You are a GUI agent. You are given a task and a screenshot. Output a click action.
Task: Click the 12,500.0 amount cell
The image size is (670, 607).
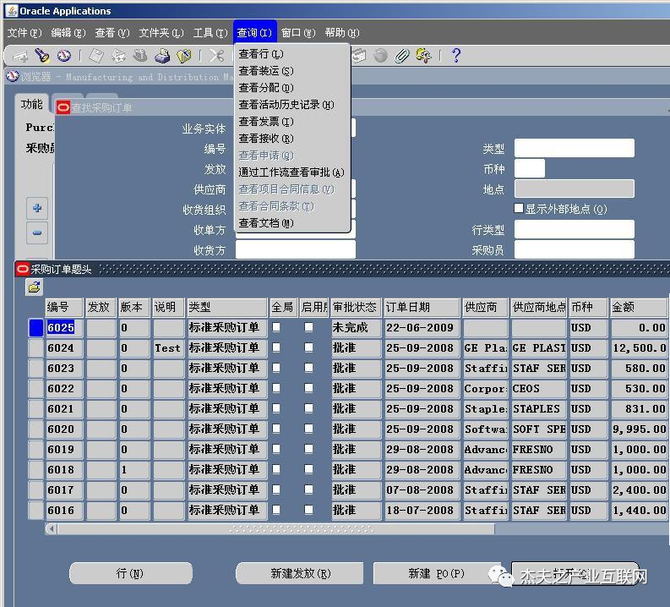pyautogui.click(x=638, y=348)
